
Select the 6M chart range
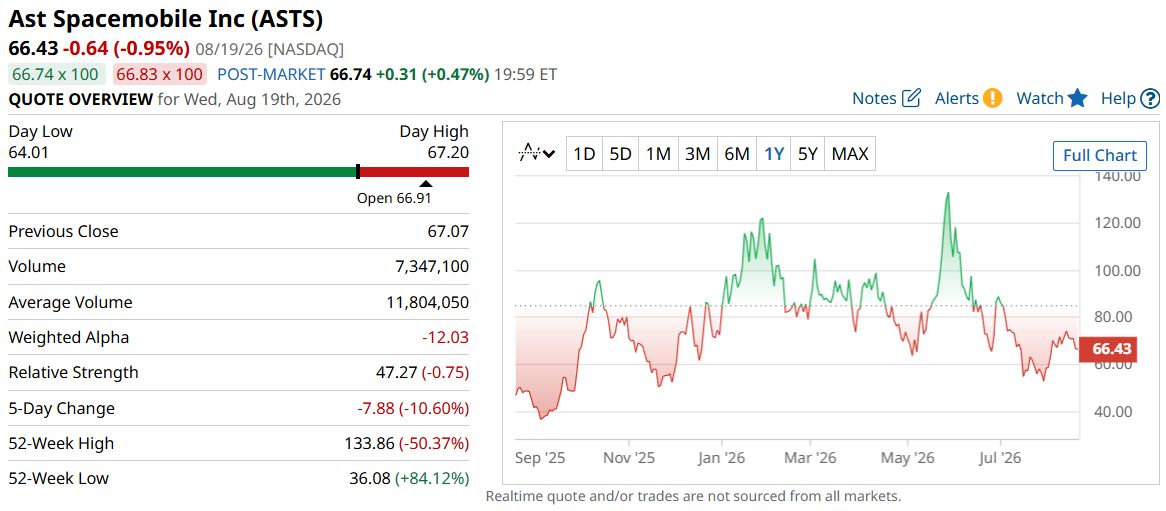click(x=737, y=154)
